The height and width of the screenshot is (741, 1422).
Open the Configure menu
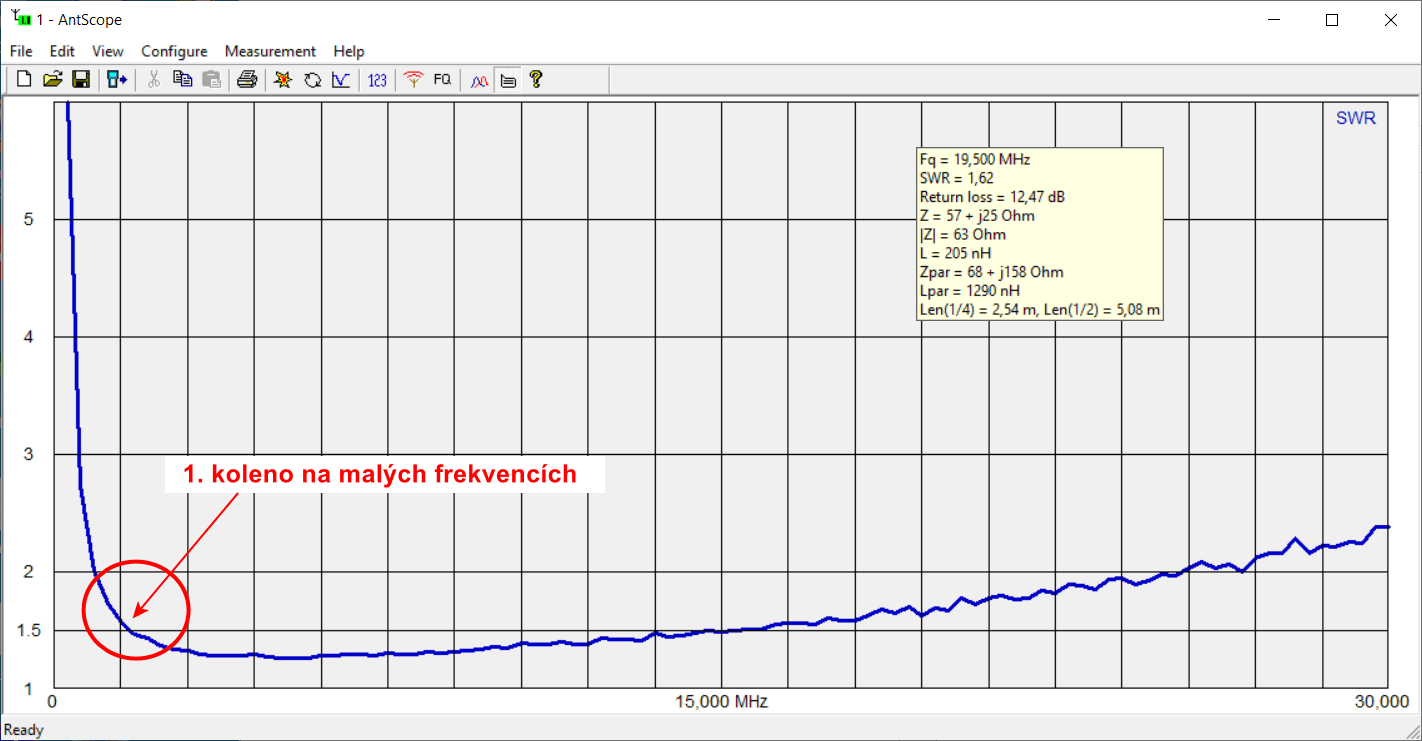(174, 51)
